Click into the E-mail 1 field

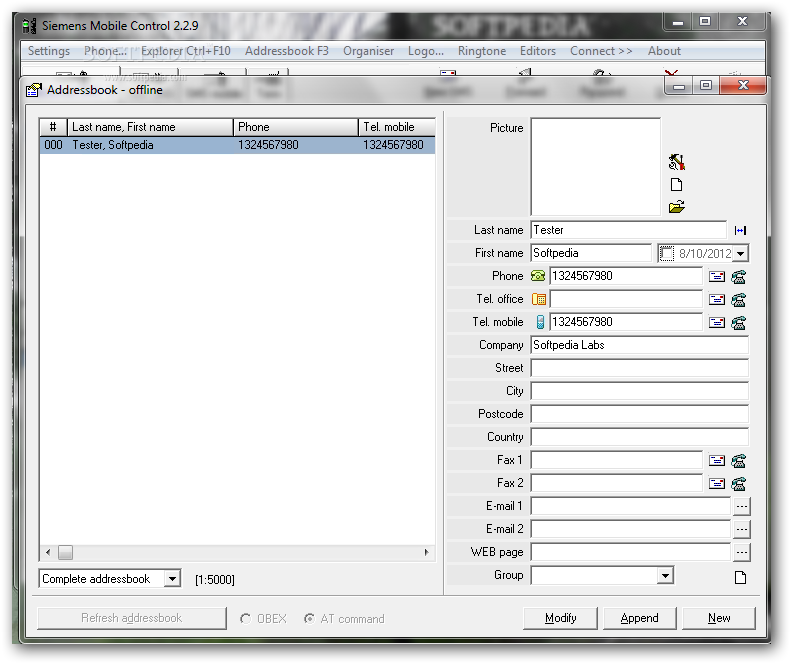coord(631,506)
